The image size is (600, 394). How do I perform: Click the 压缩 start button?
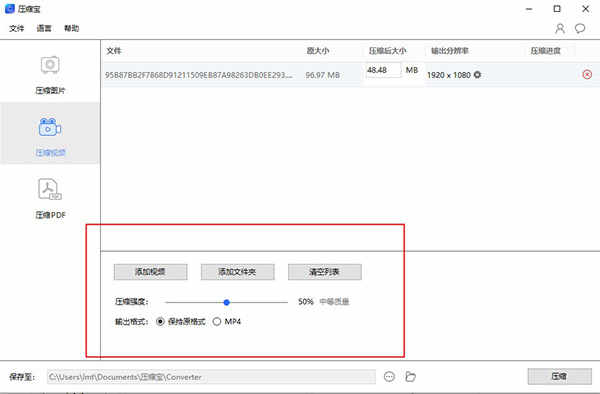559,376
